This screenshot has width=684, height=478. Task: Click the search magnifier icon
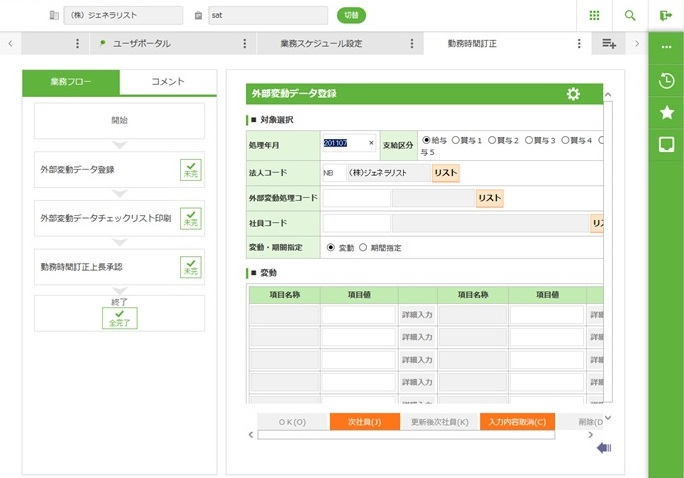point(629,15)
